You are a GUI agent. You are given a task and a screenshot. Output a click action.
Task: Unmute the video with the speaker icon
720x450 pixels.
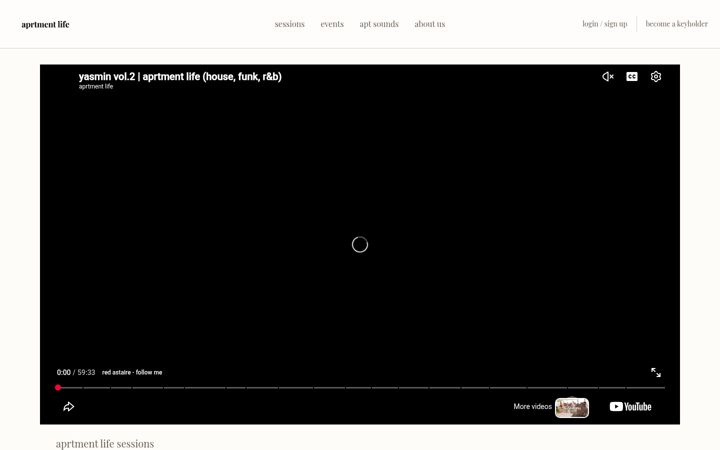(608, 77)
